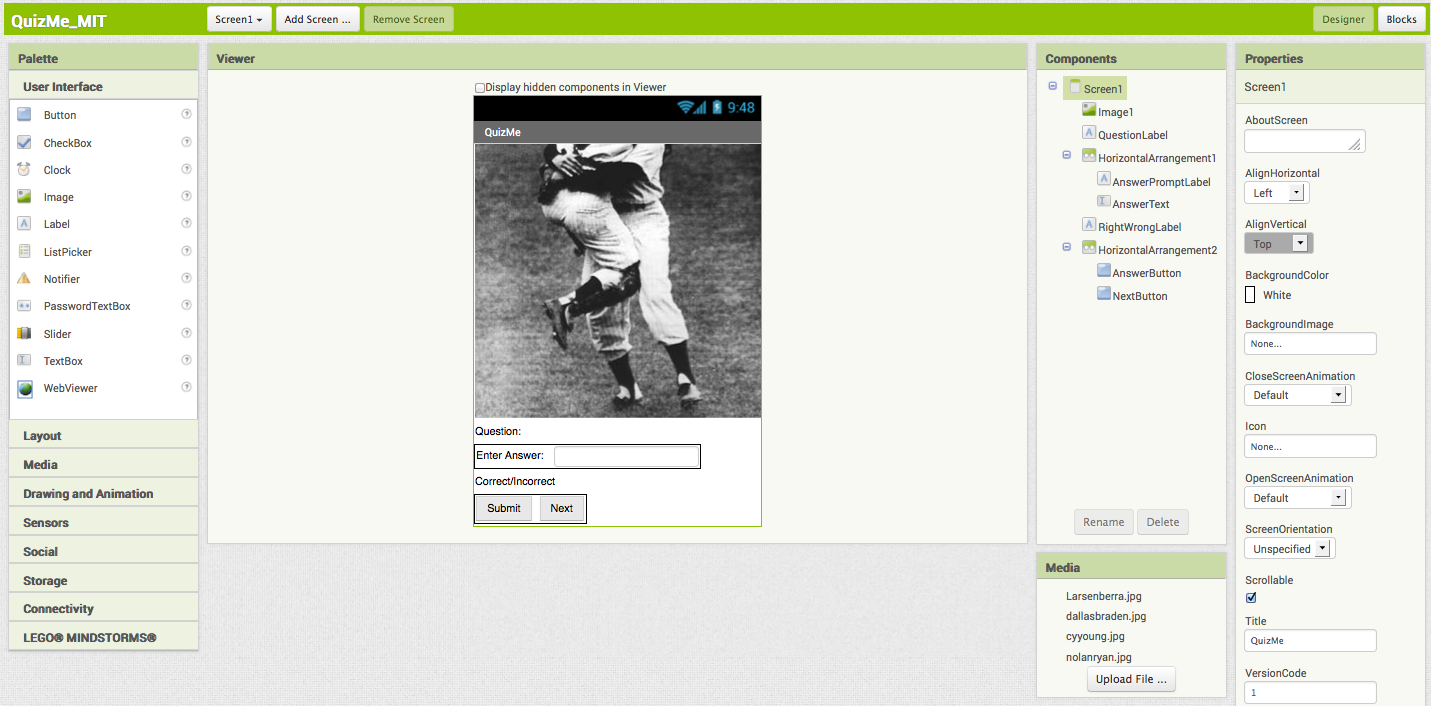This screenshot has height=706, width=1431.
Task: Collapse the HorizontalArrangement2 node
Action: [1066, 247]
